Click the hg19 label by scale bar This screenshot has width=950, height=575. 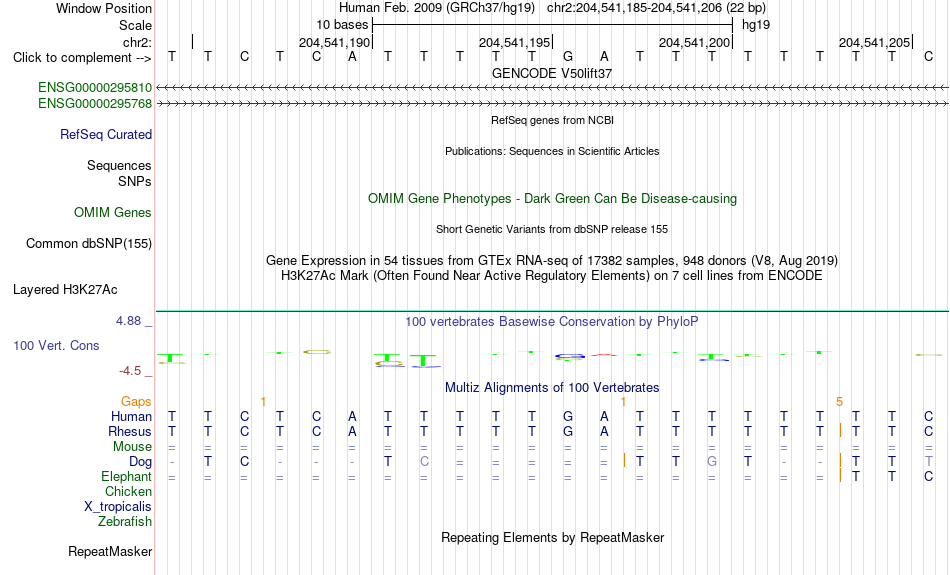756,25
